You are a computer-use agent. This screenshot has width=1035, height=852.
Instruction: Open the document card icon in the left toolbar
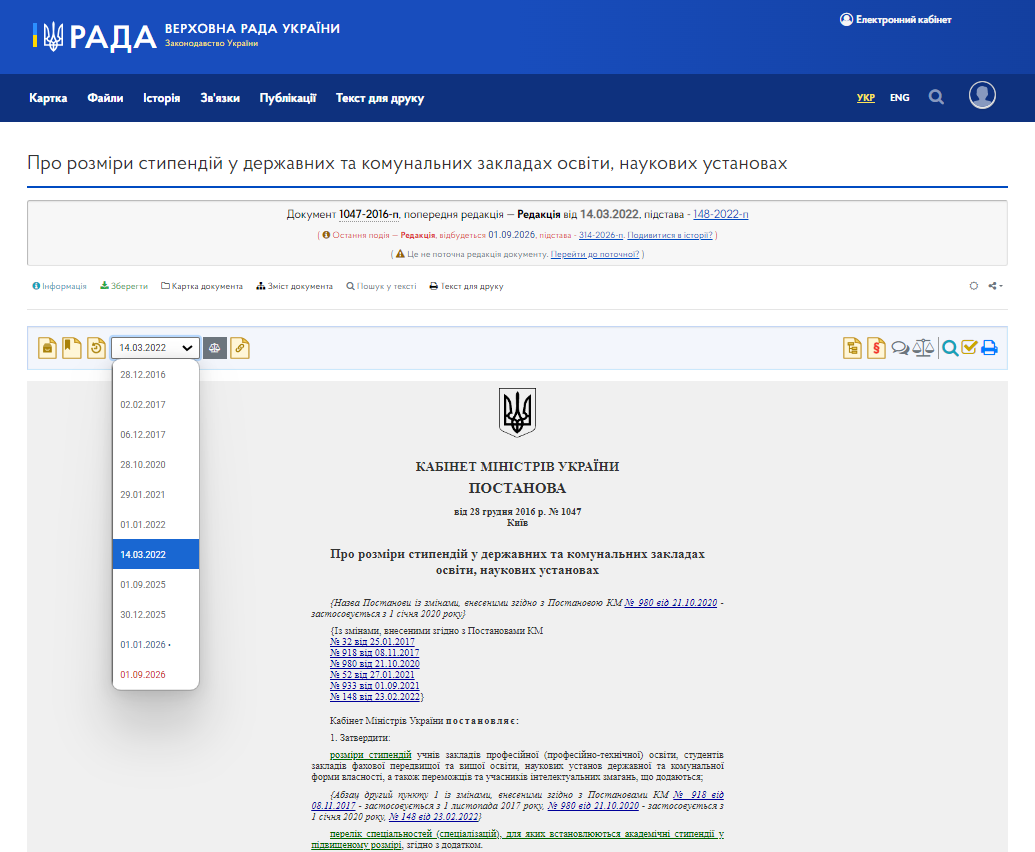coord(46,347)
